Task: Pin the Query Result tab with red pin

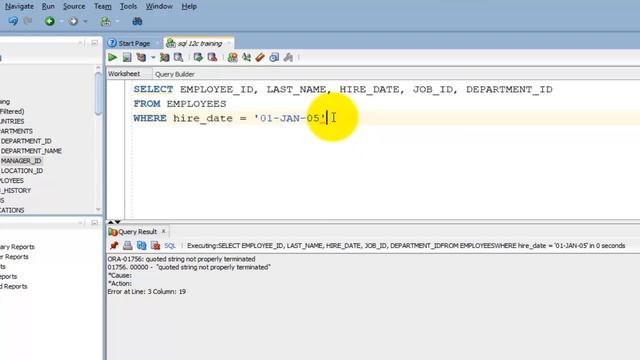Action: point(114,246)
